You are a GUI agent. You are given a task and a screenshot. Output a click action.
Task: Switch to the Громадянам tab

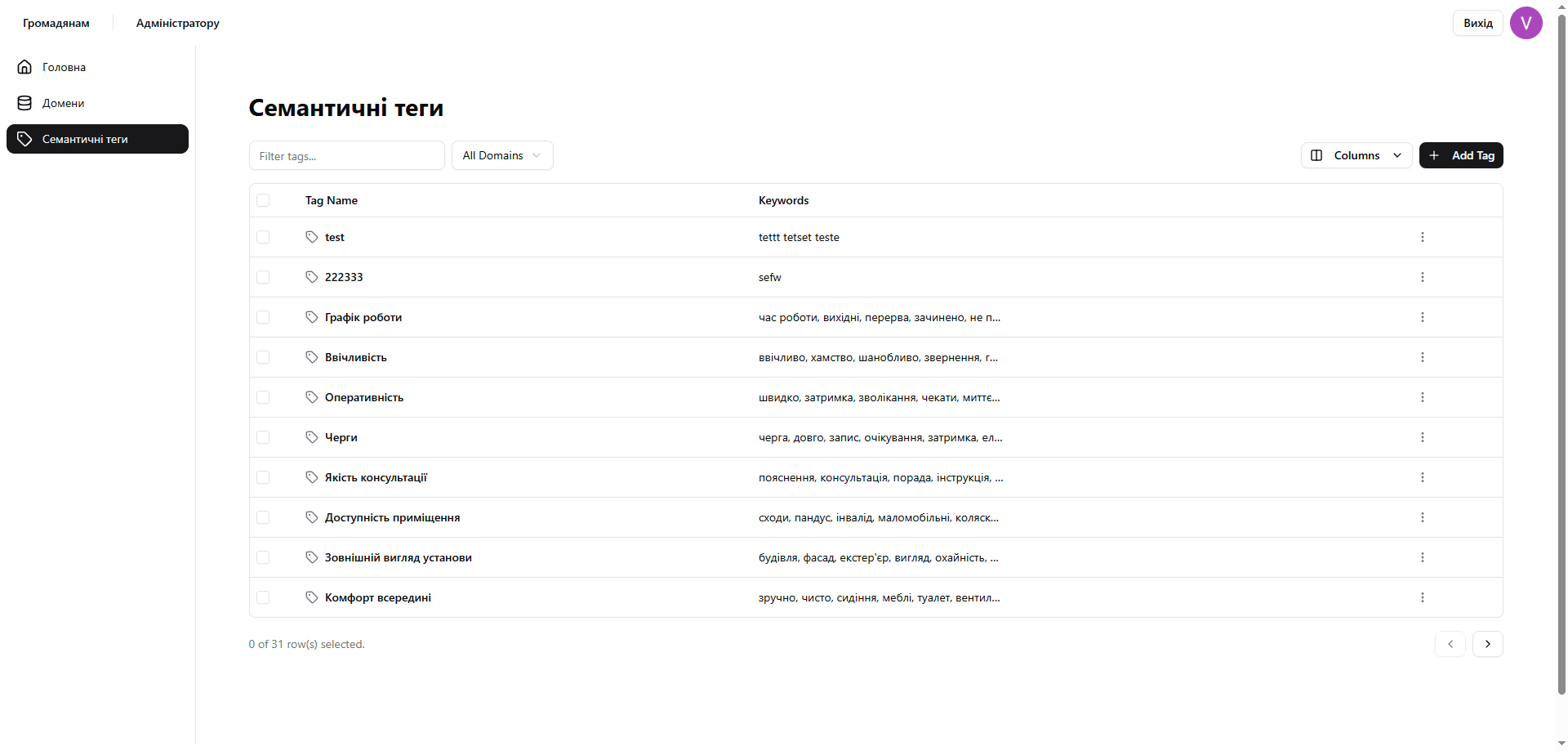56,23
